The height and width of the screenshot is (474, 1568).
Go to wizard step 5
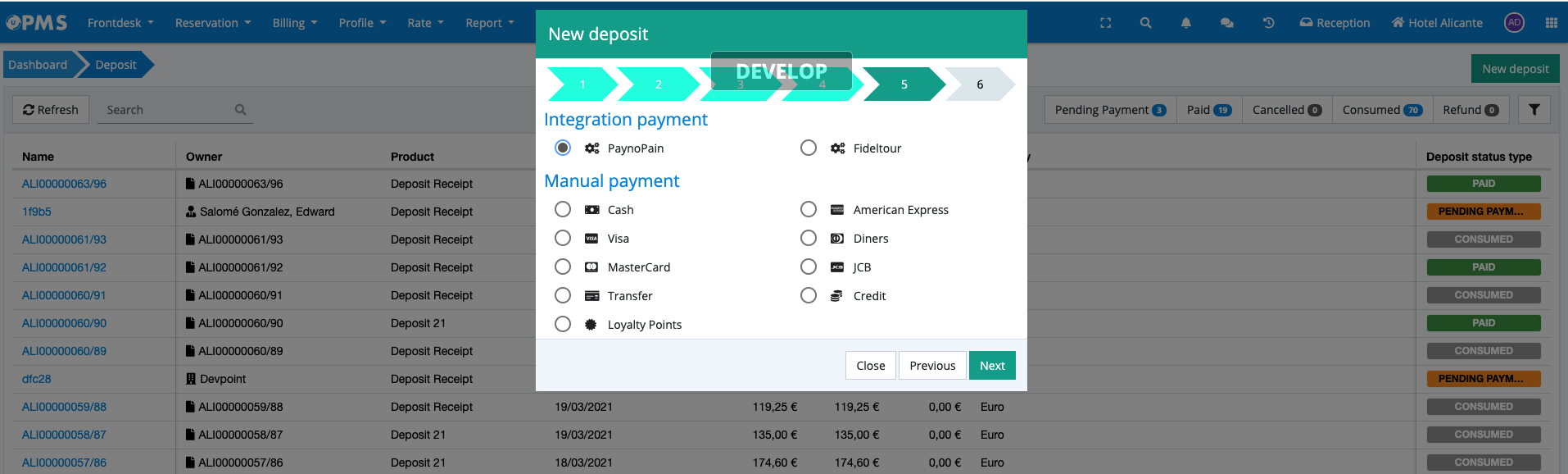pyautogui.click(x=904, y=84)
